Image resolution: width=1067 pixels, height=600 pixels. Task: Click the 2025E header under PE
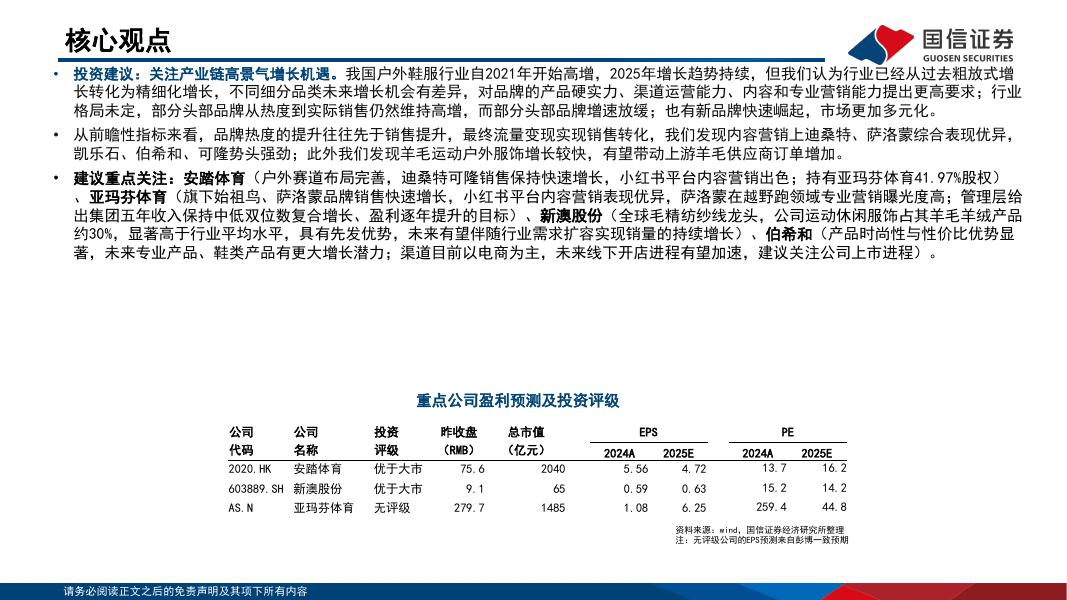[817, 453]
